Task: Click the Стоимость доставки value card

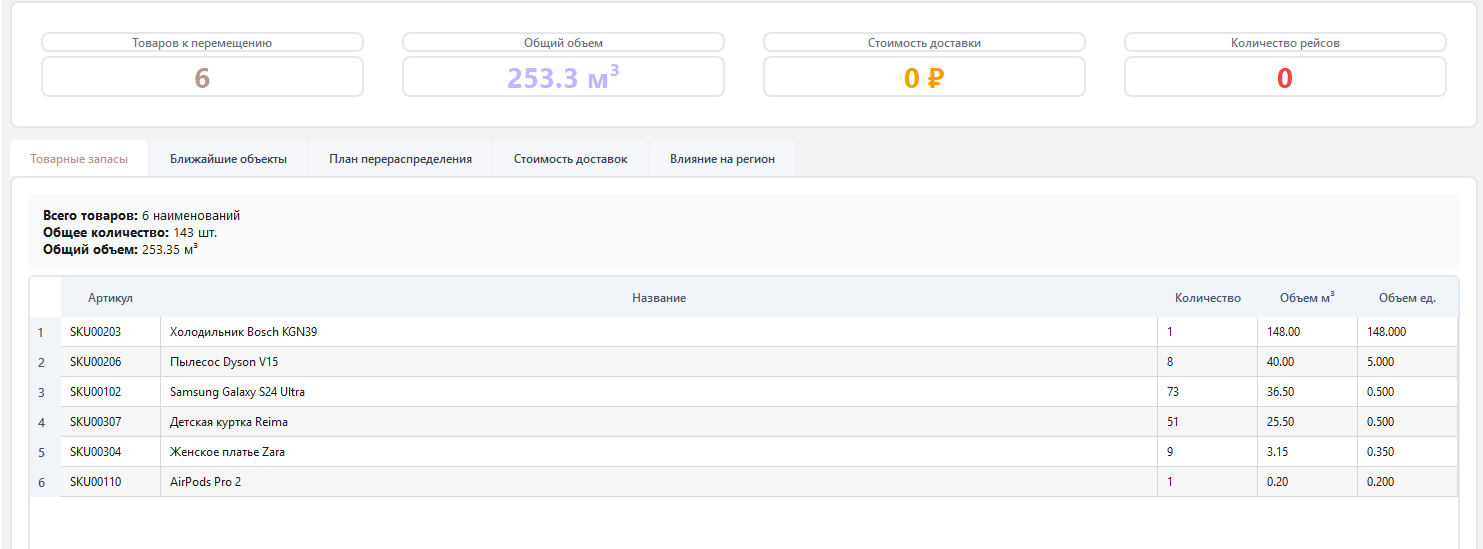Action: (x=923, y=77)
